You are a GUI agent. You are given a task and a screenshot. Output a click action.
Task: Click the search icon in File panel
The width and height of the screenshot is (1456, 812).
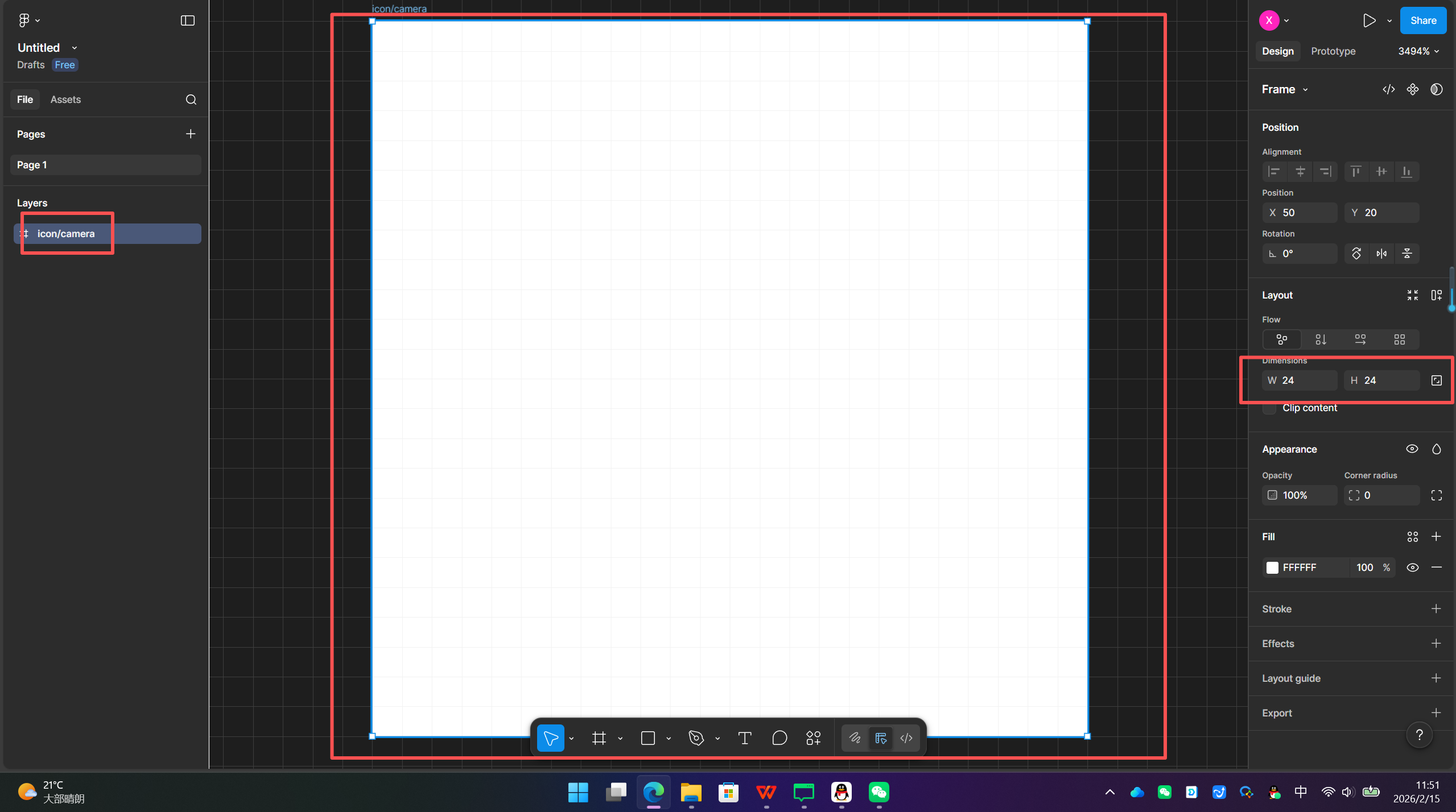pos(191,100)
